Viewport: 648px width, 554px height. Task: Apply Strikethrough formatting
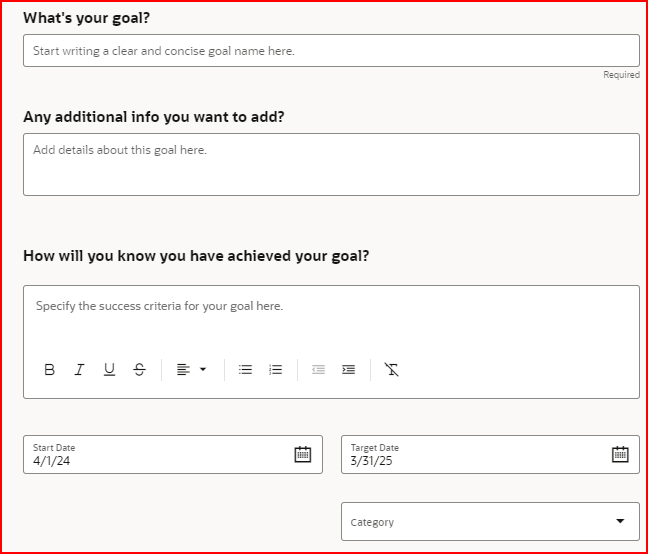coord(140,369)
